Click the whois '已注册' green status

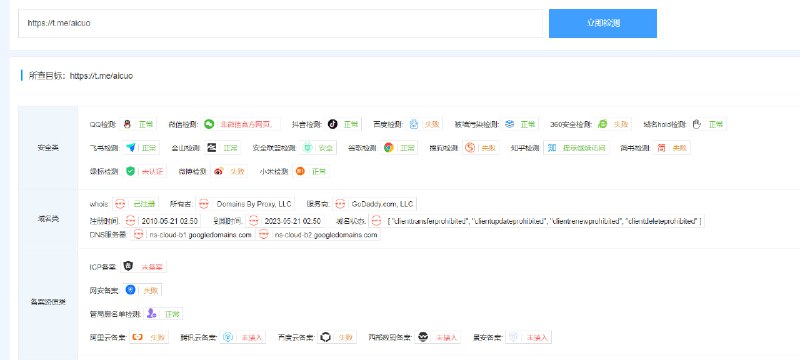144,204
